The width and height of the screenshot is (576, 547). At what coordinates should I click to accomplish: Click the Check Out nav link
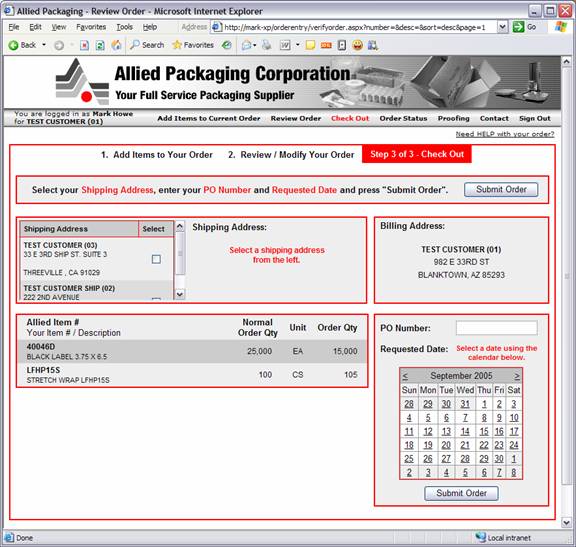pyautogui.click(x=350, y=118)
